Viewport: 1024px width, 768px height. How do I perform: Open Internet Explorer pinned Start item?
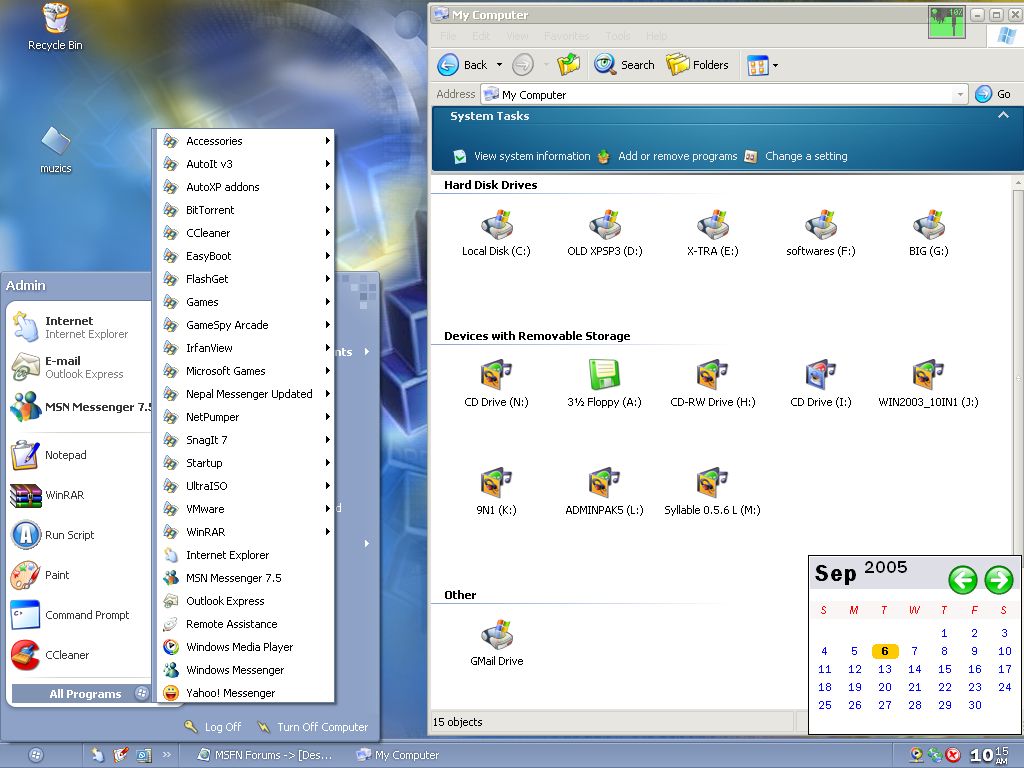click(x=80, y=327)
